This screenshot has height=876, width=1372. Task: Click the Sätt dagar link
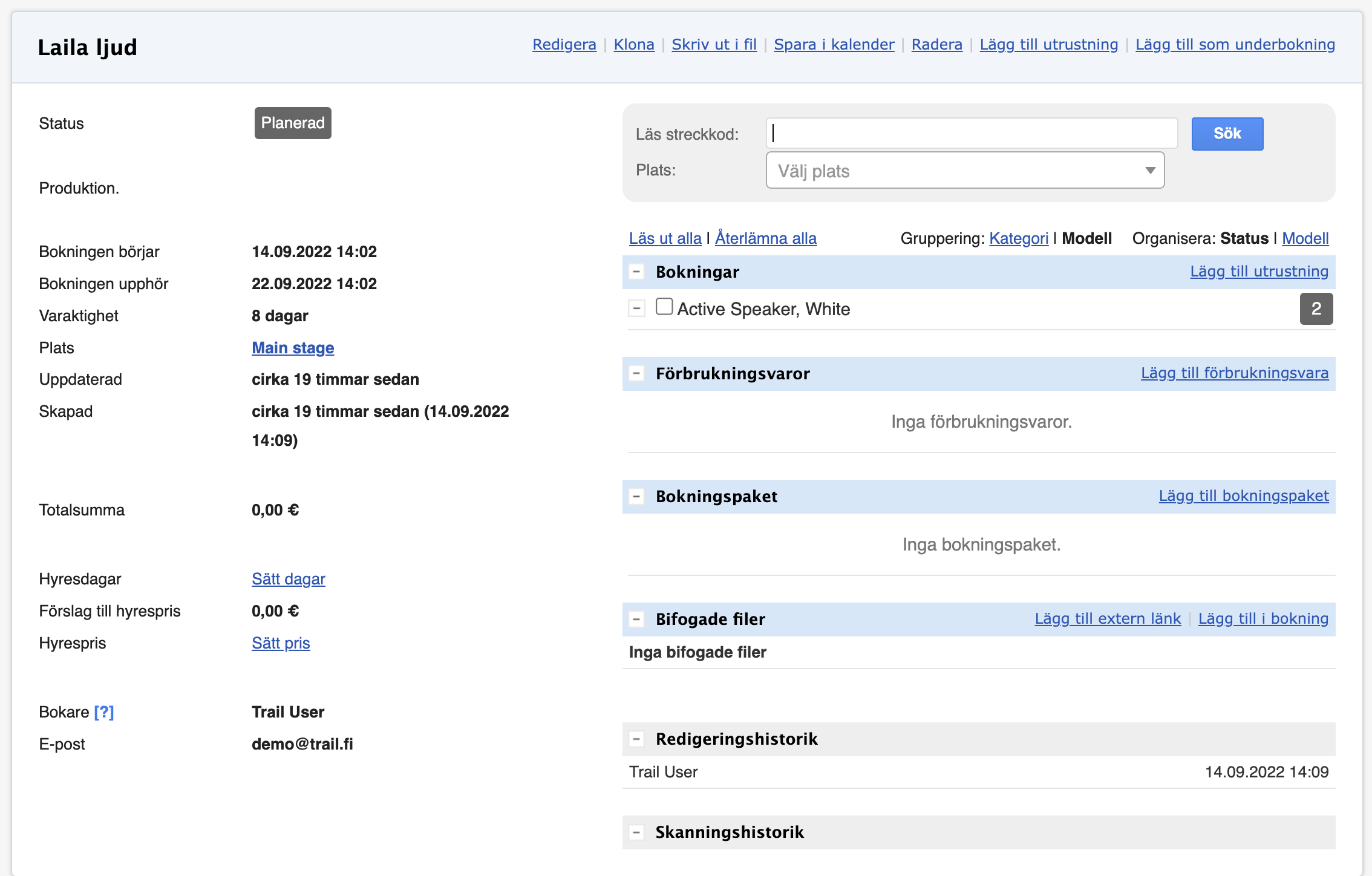pyautogui.click(x=288, y=579)
